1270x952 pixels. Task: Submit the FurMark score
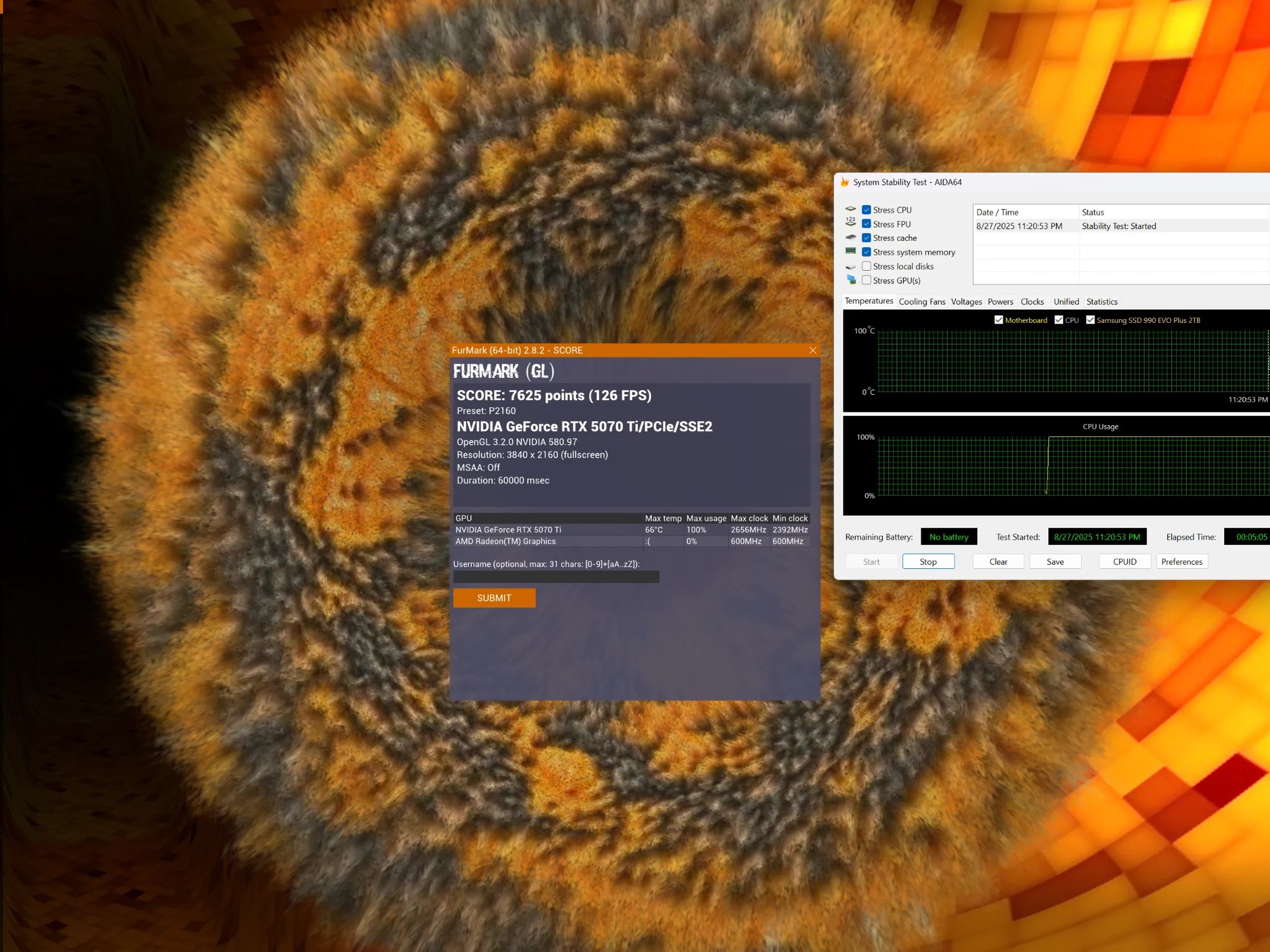pyautogui.click(x=494, y=598)
